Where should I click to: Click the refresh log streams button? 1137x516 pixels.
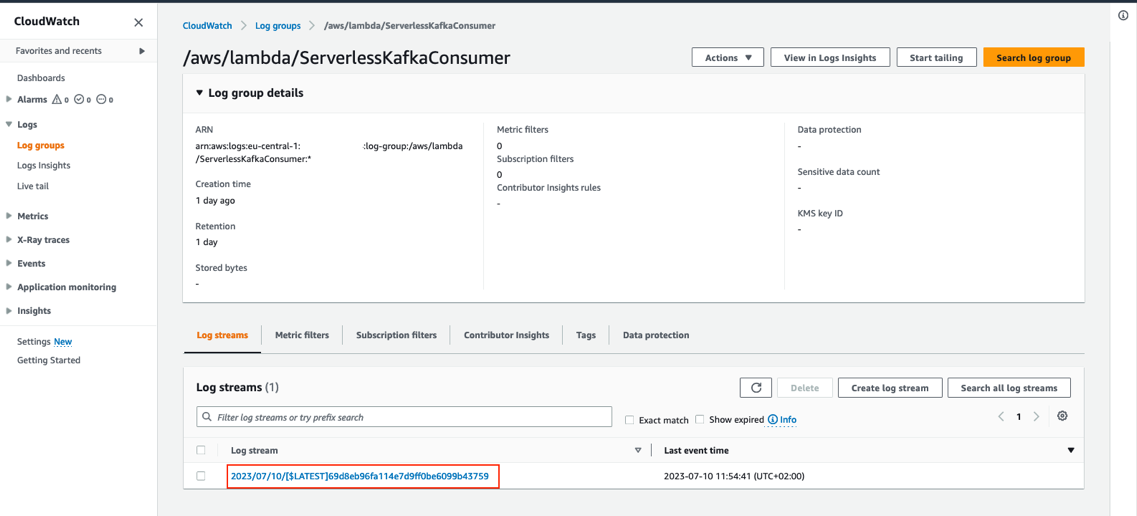756,388
